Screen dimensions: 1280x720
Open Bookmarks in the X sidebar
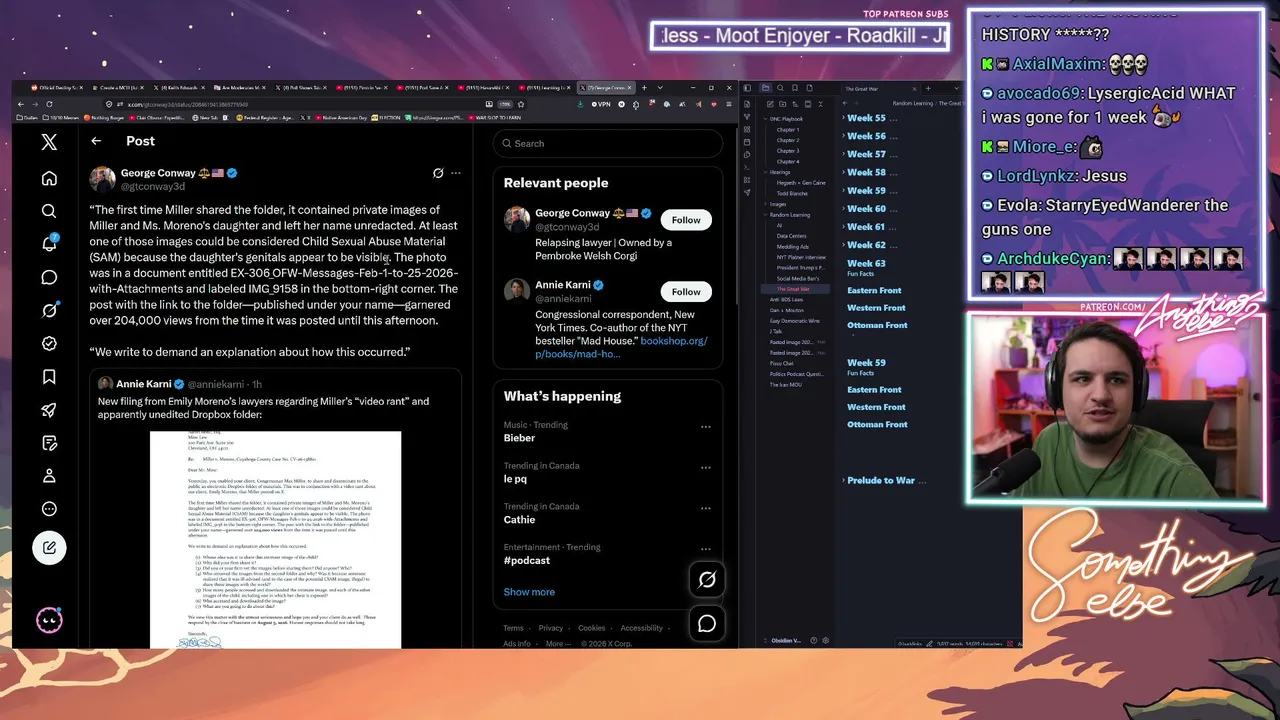click(49, 376)
